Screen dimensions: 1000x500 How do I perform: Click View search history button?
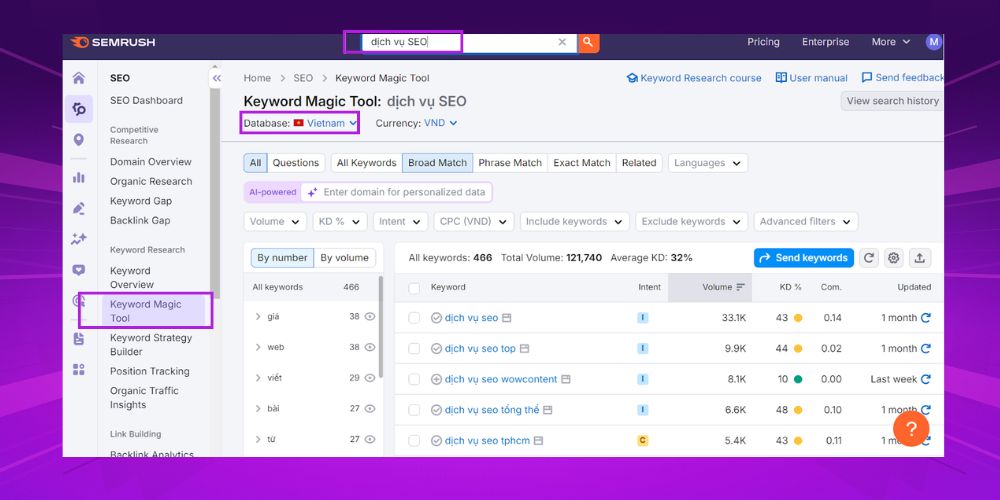[892, 101]
